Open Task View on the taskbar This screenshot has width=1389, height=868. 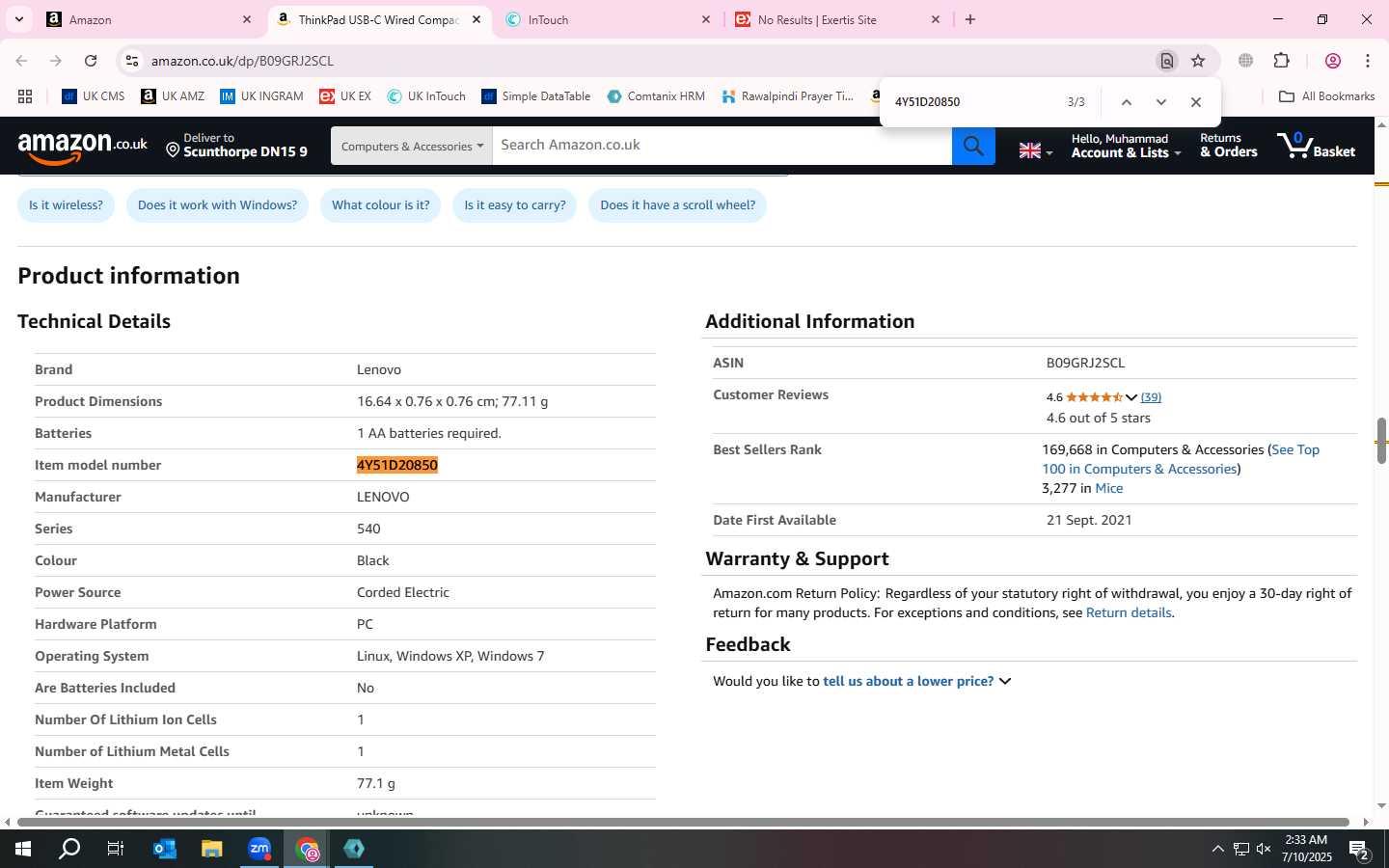[x=116, y=849]
